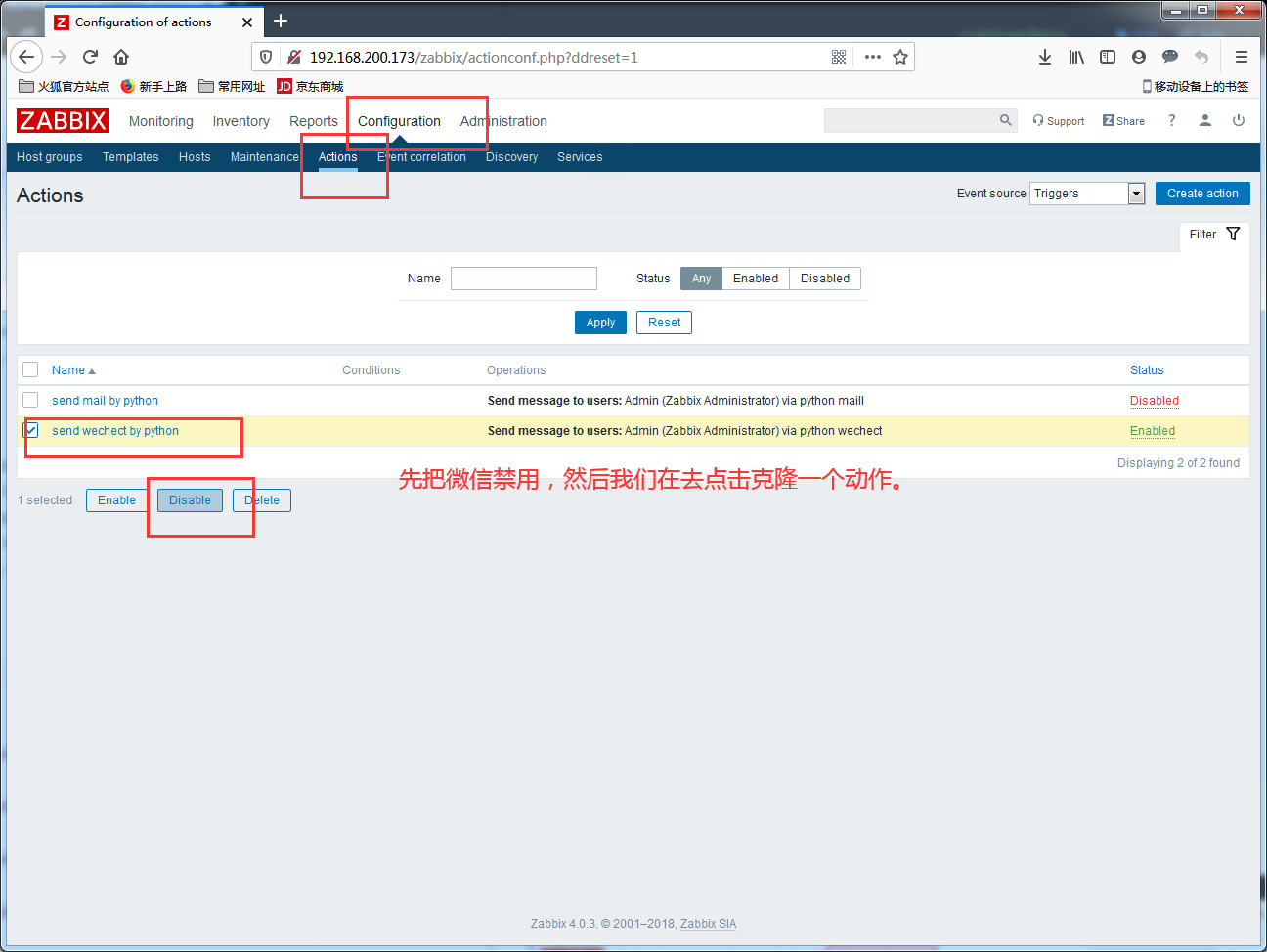The height and width of the screenshot is (952, 1267).
Task: Open the Firefox account avatar icon
Action: pyautogui.click(x=1139, y=57)
